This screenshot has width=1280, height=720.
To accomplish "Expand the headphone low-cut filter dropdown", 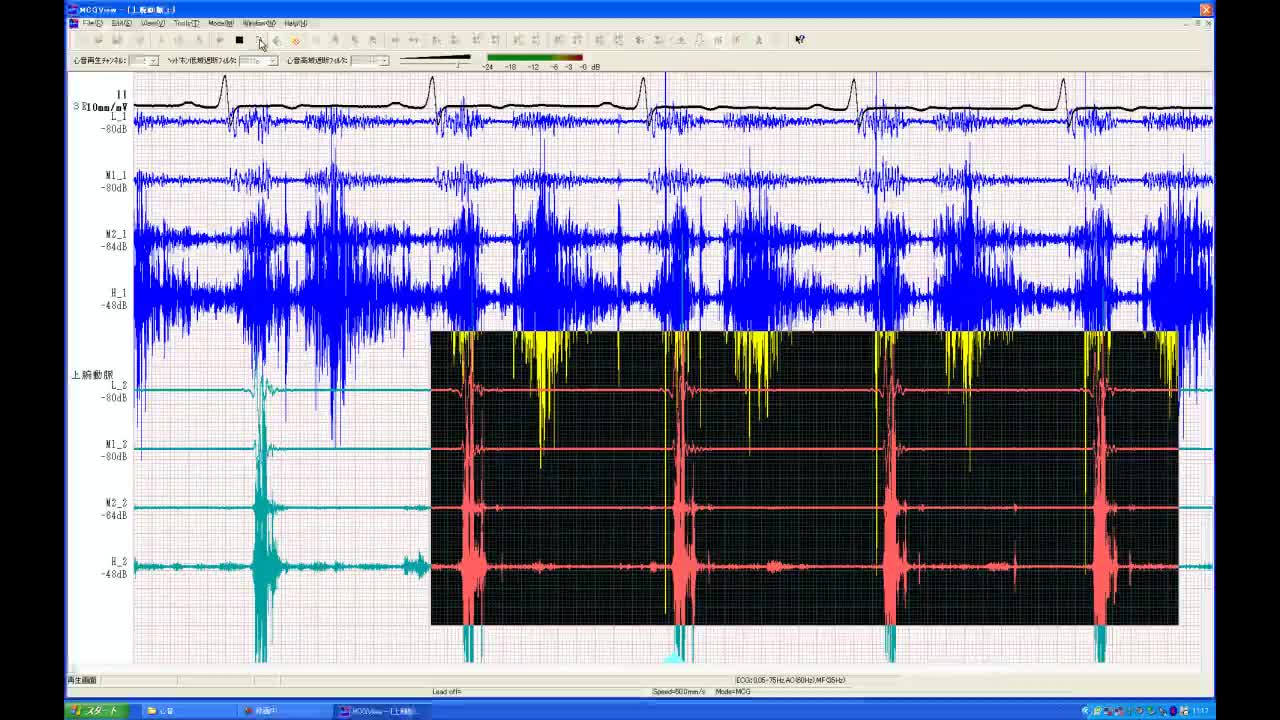I will (273, 61).
